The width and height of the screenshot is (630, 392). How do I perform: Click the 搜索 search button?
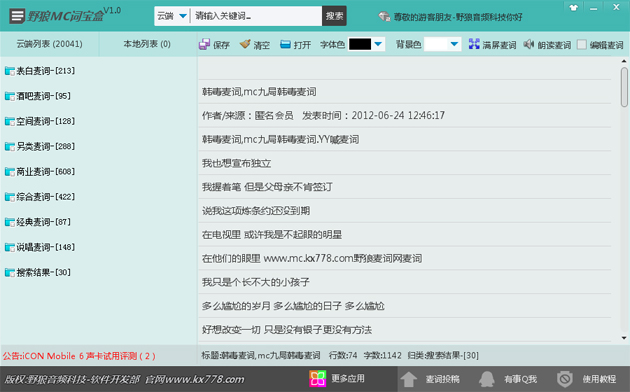[334, 16]
